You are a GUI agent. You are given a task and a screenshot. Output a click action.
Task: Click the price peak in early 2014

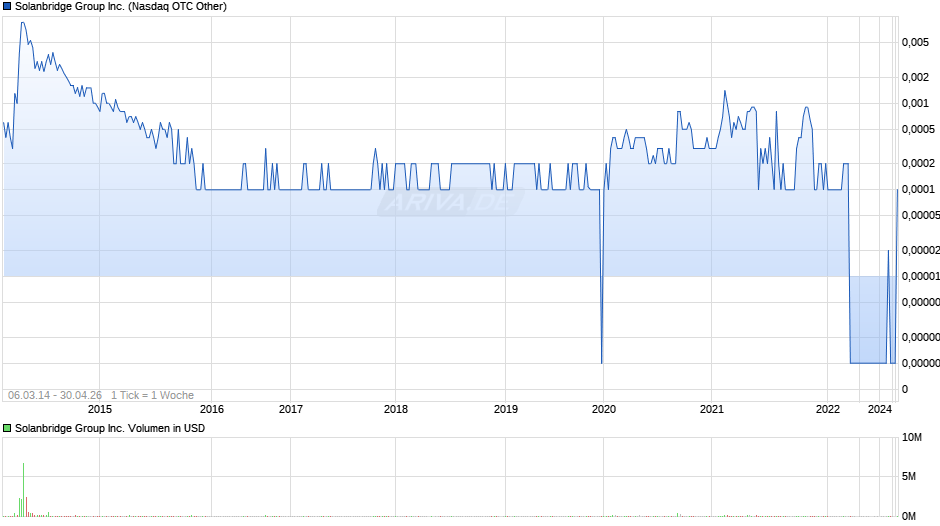[x=23, y=23]
